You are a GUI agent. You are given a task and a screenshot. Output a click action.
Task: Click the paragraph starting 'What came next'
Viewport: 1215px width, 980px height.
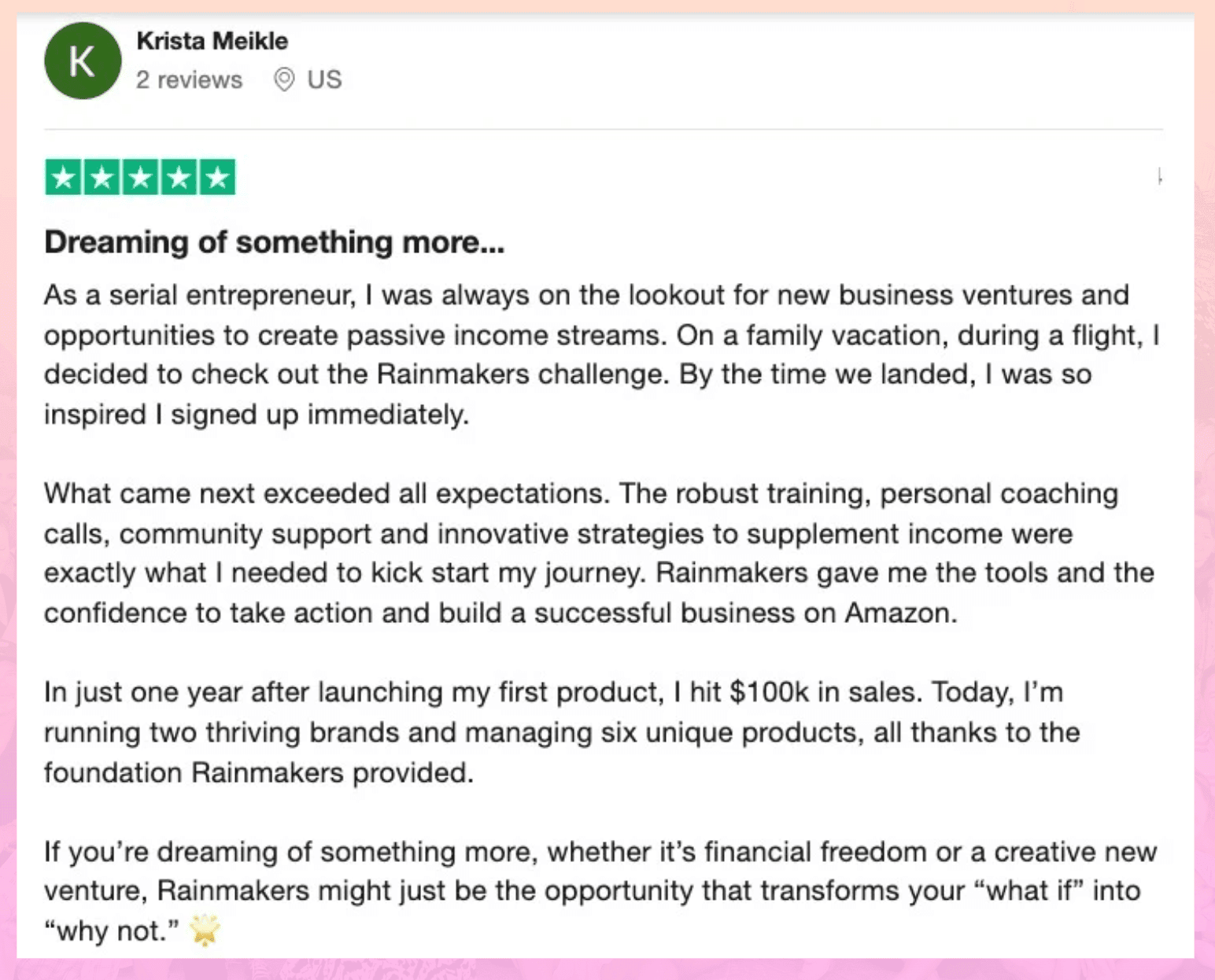pyautogui.click(x=599, y=553)
